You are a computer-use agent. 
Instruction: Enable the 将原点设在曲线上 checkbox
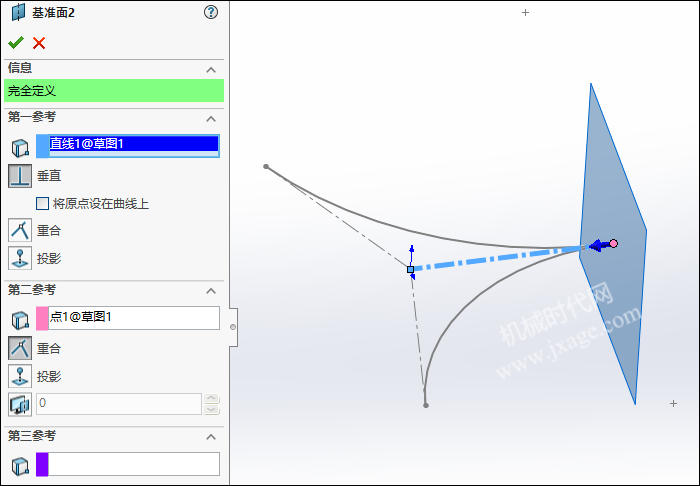[42, 204]
